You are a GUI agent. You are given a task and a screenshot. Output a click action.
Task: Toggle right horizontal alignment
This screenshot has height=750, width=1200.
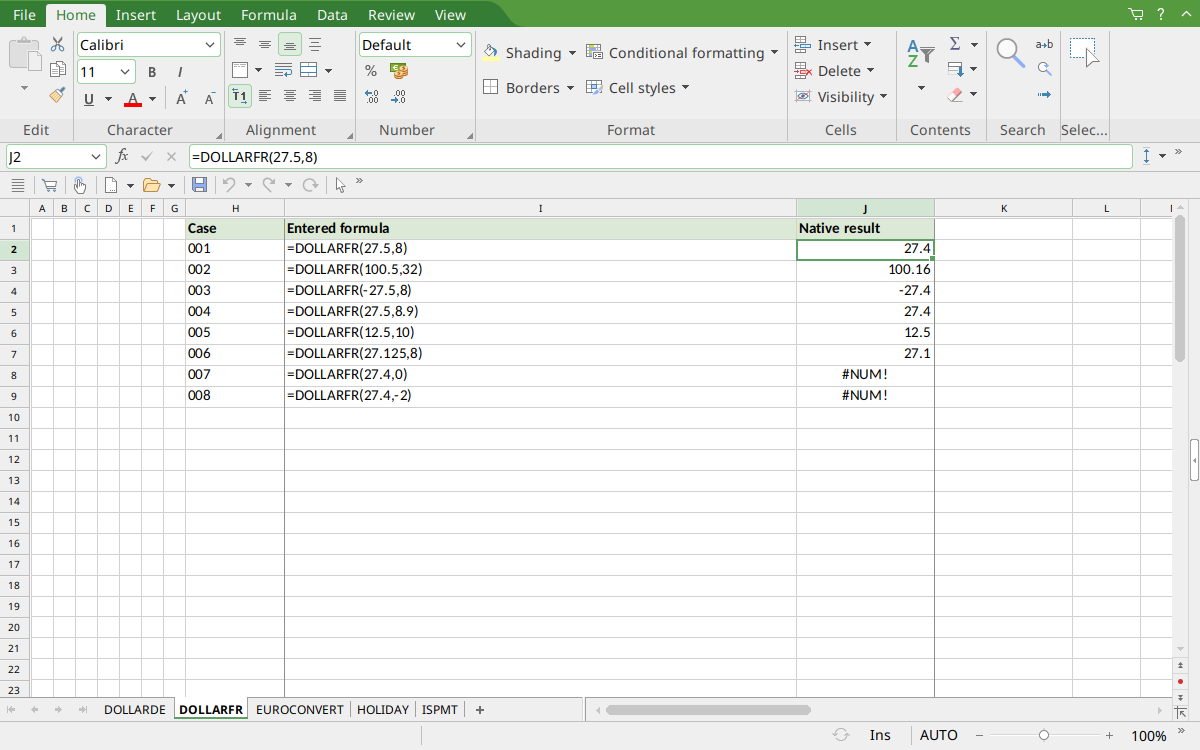(315, 96)
